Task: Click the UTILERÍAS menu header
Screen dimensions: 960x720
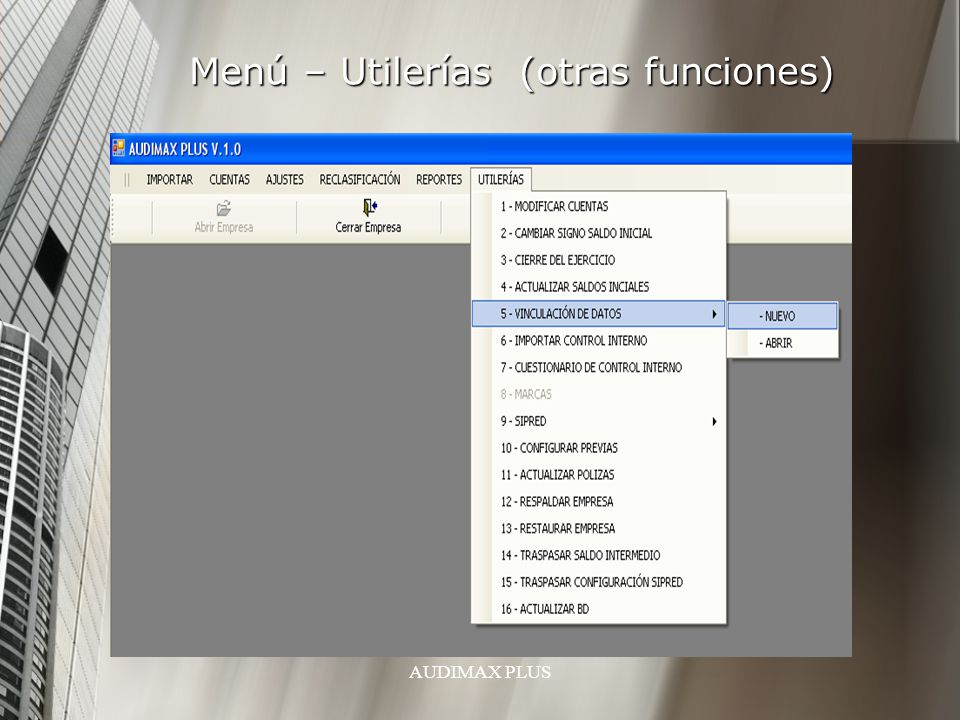Action: click(501, 179)
